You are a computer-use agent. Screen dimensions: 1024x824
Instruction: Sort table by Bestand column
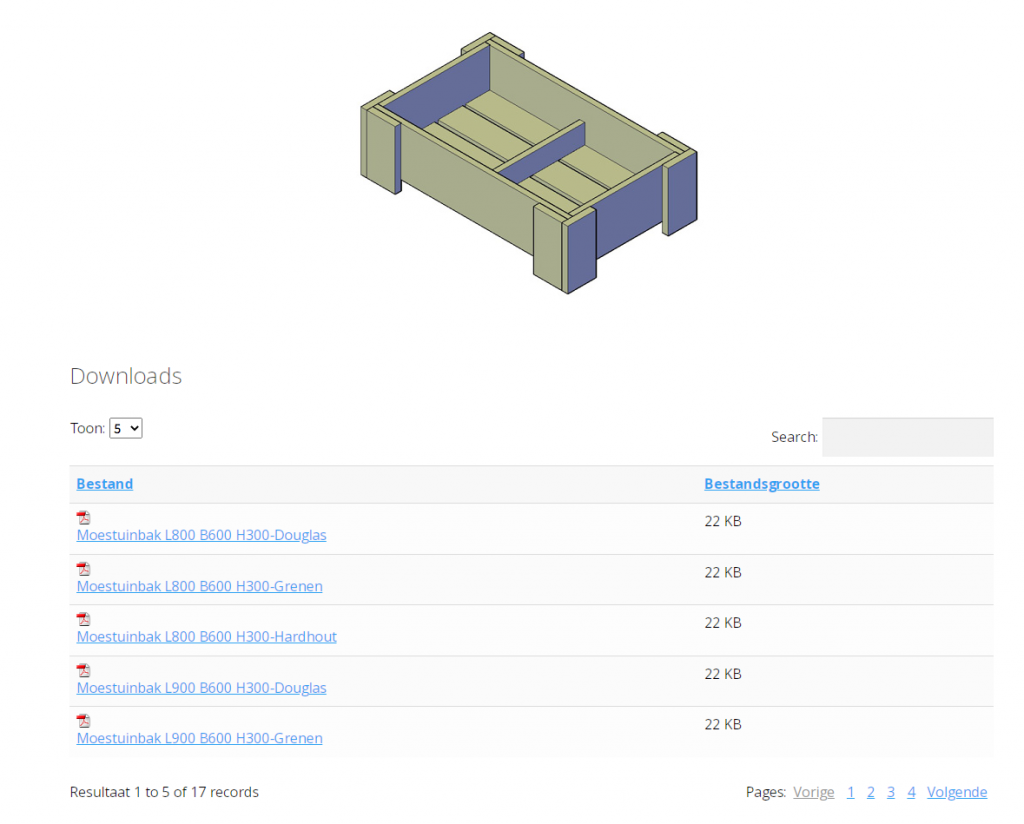105,484
